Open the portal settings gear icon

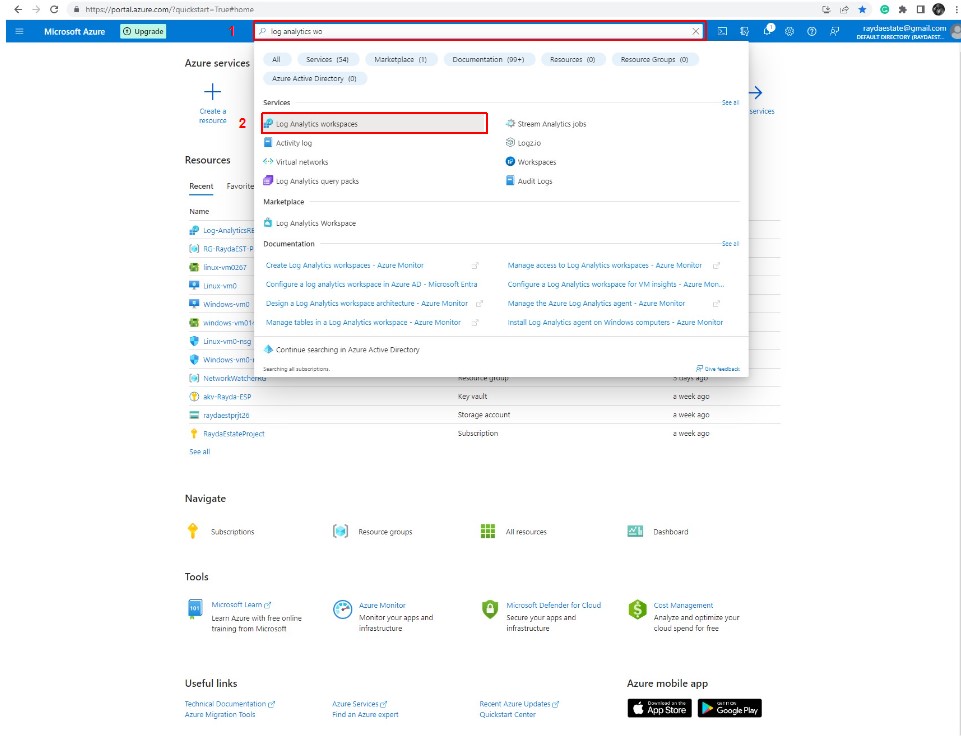pyautogui.click(x=789, y=31)
